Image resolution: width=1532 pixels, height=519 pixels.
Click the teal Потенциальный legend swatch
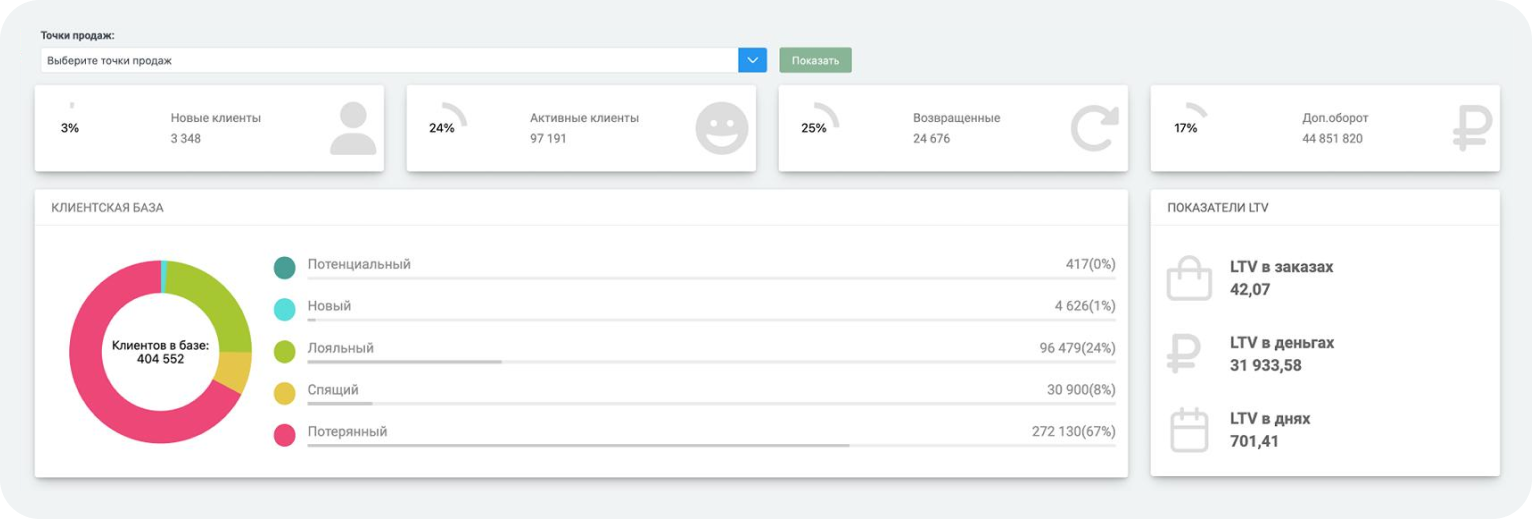pyautogui.click(x=285, y=267)
